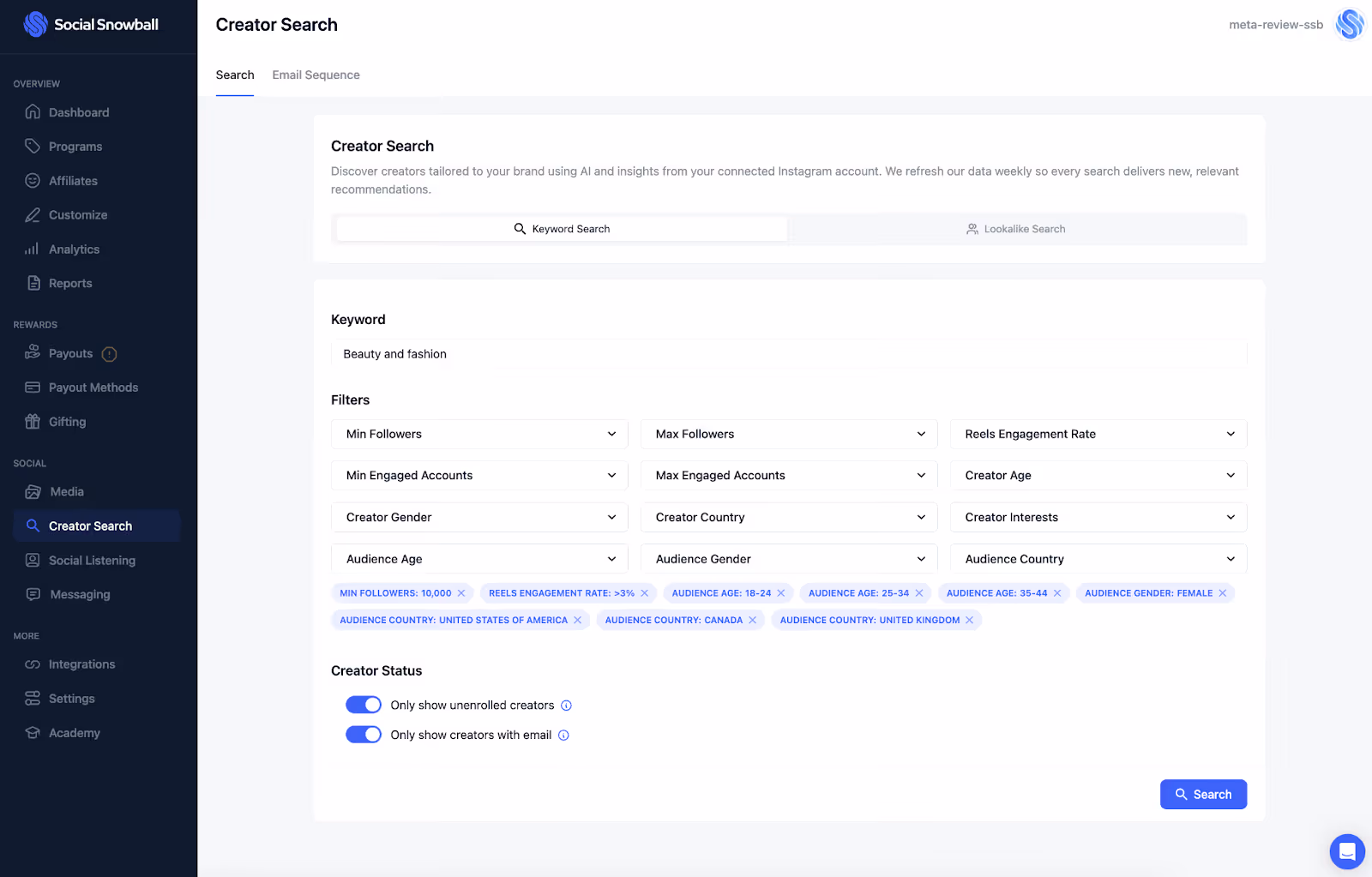Open the Reels Engagement Rate dropdown
This screenshot has width=1372, height=877.
tap(1098, 434)
